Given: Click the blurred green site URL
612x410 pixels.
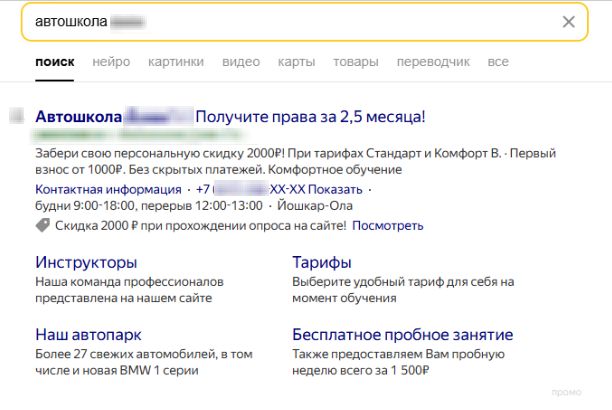Looking at the screenshot, I should pyautogui.click(x=138, y=135).
